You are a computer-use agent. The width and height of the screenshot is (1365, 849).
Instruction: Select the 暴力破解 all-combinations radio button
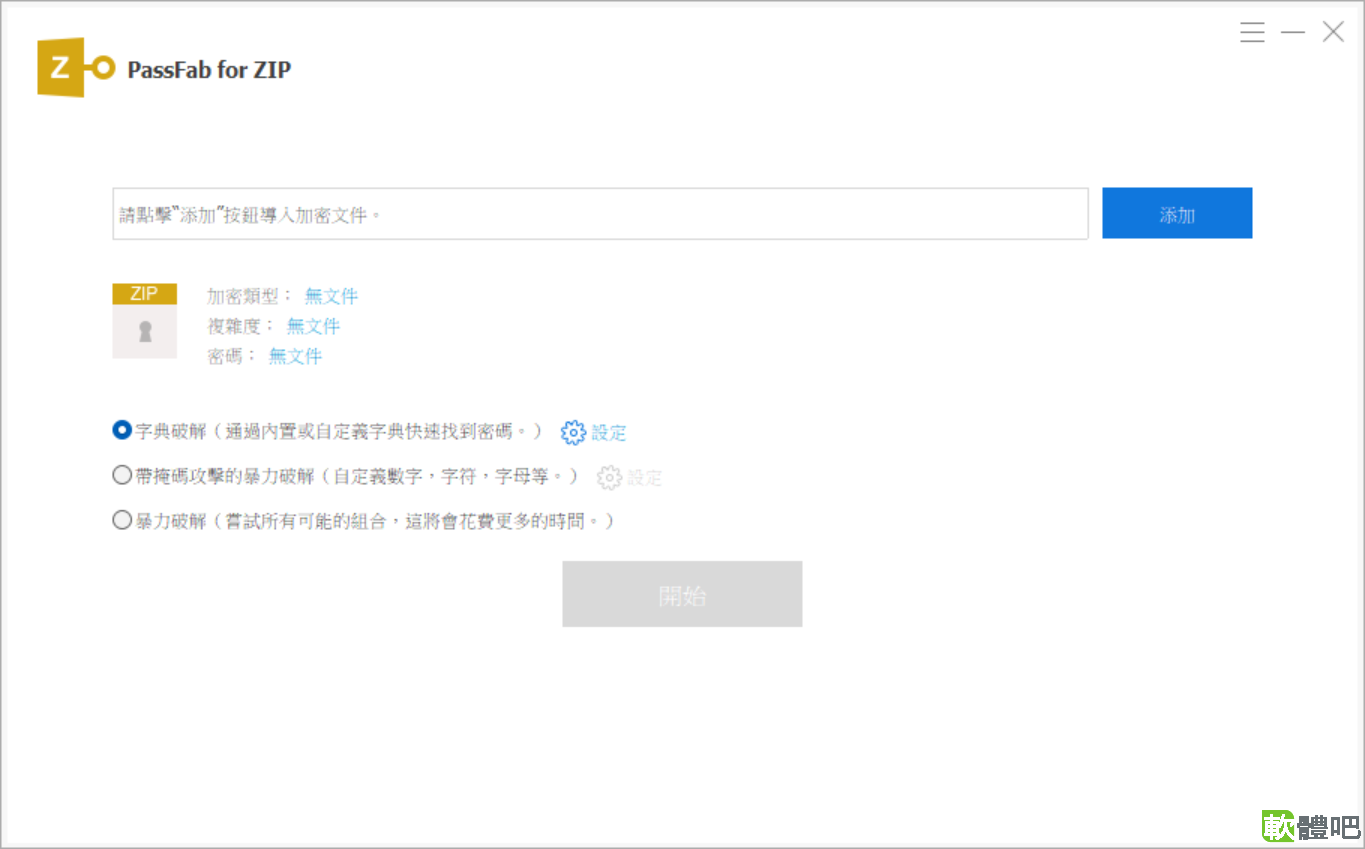122,520
